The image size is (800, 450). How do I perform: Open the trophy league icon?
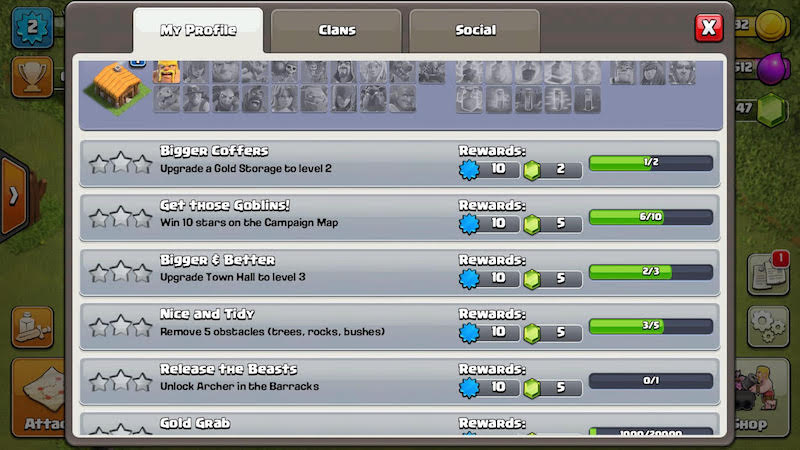(x=32, y=77)
